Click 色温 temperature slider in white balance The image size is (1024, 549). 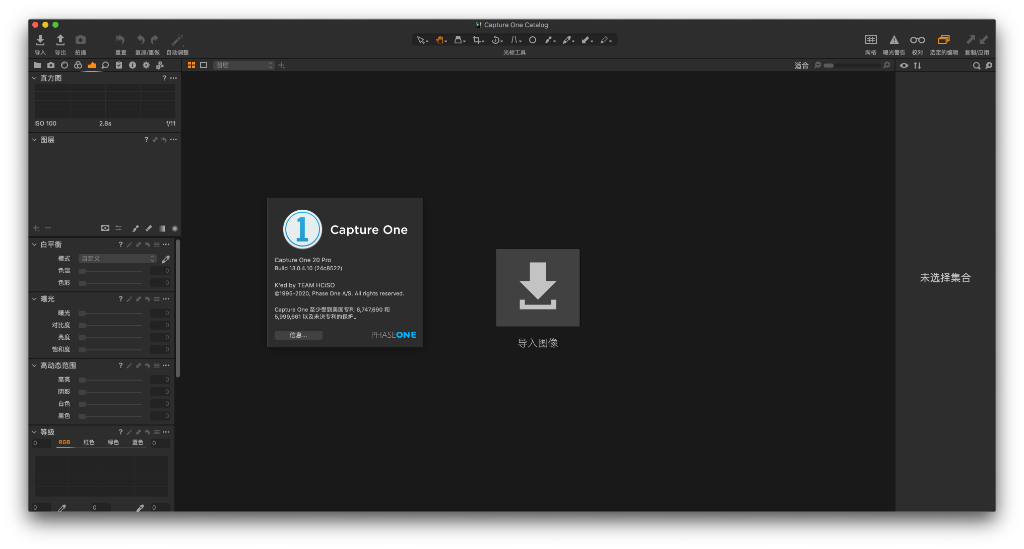point(110,271)
